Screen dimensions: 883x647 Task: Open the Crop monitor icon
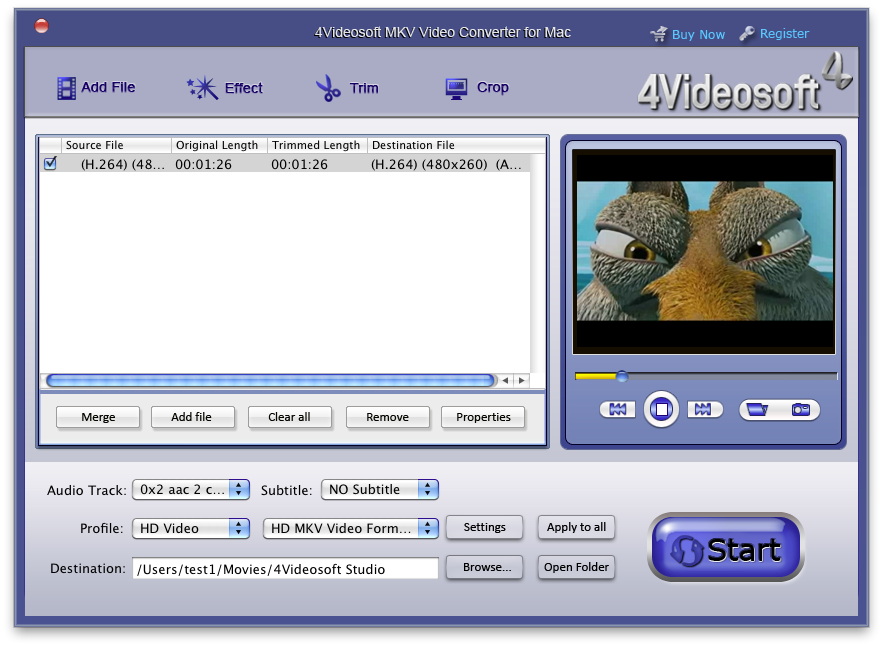(456, 89)
